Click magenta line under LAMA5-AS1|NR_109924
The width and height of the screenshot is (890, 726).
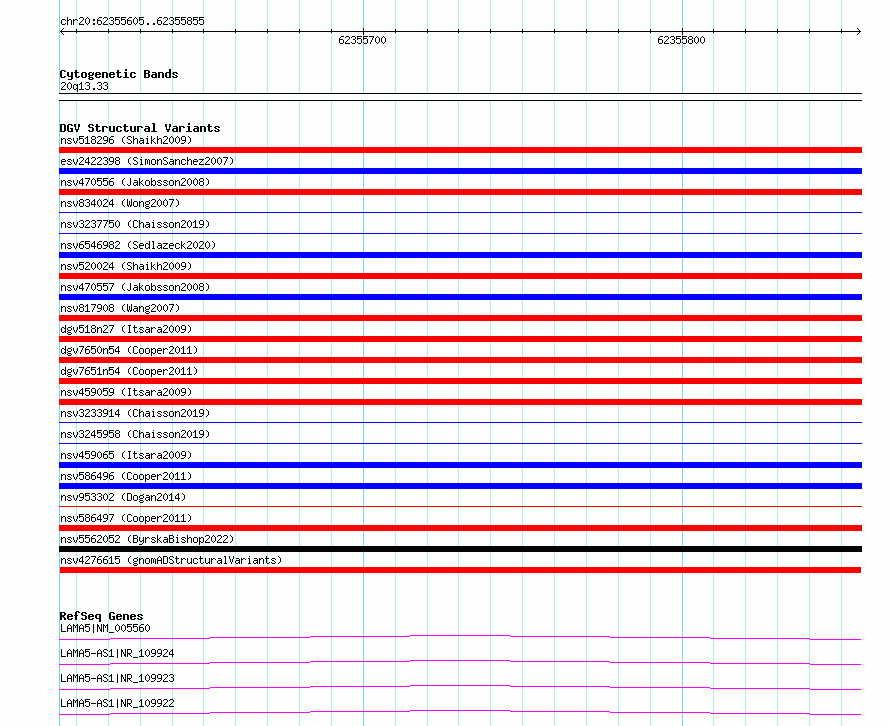click(x=460, y=662)
